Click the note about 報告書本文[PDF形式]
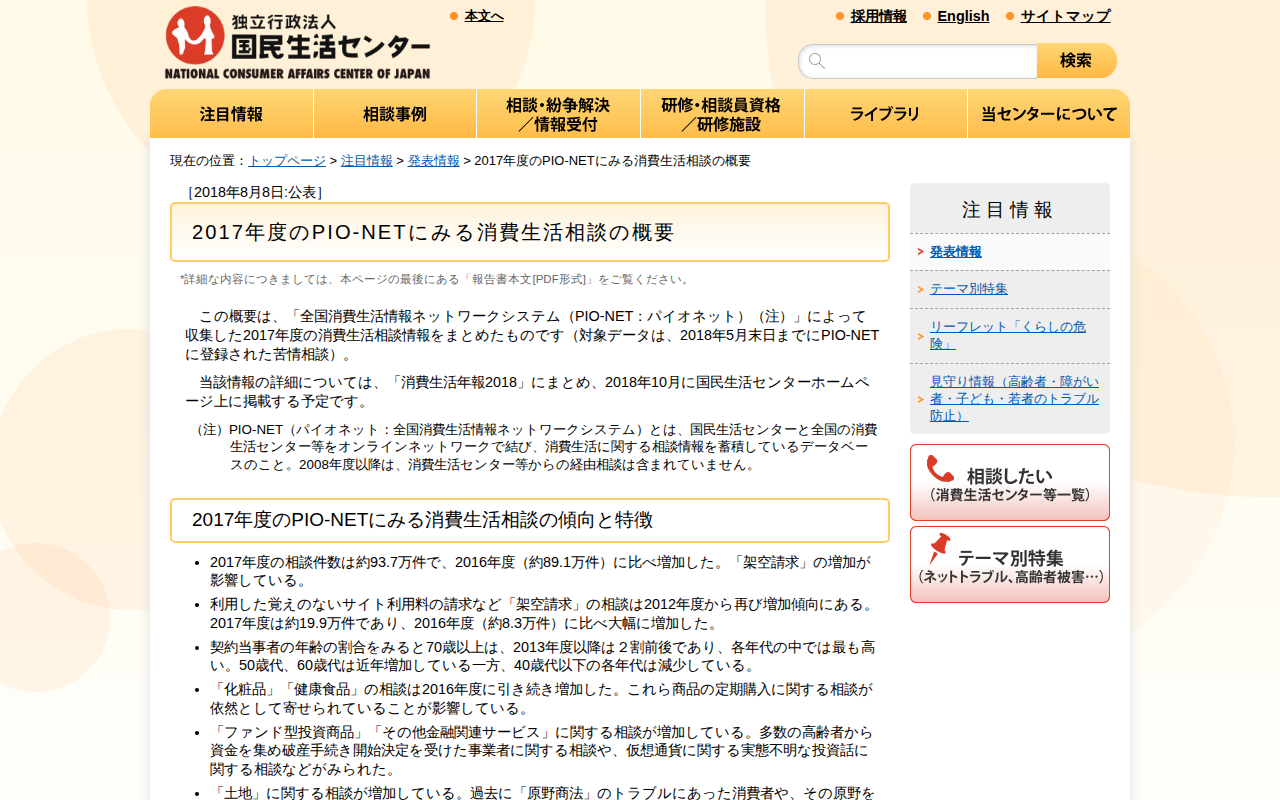The width and height of the screenshot is (1280, 800). (437, 279)
